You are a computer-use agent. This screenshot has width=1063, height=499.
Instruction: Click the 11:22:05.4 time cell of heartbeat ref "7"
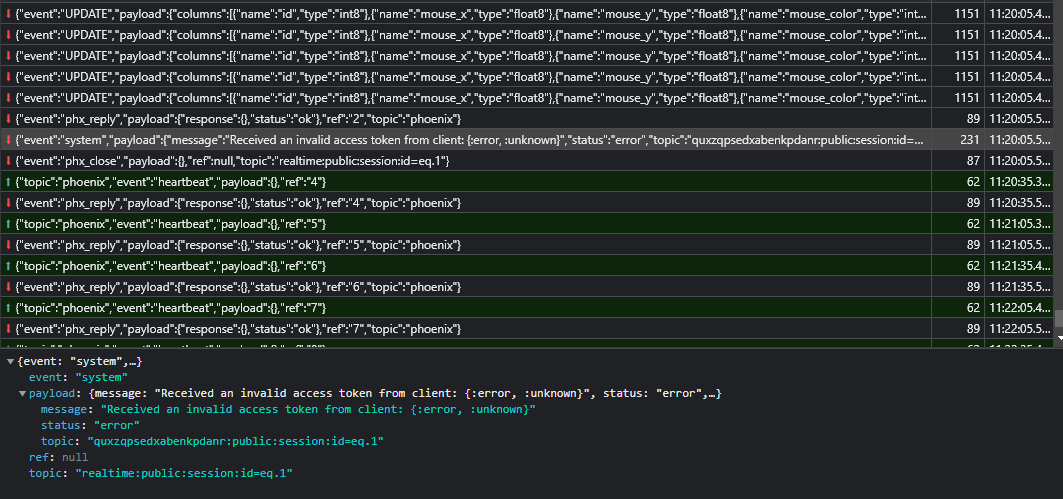1019,308
